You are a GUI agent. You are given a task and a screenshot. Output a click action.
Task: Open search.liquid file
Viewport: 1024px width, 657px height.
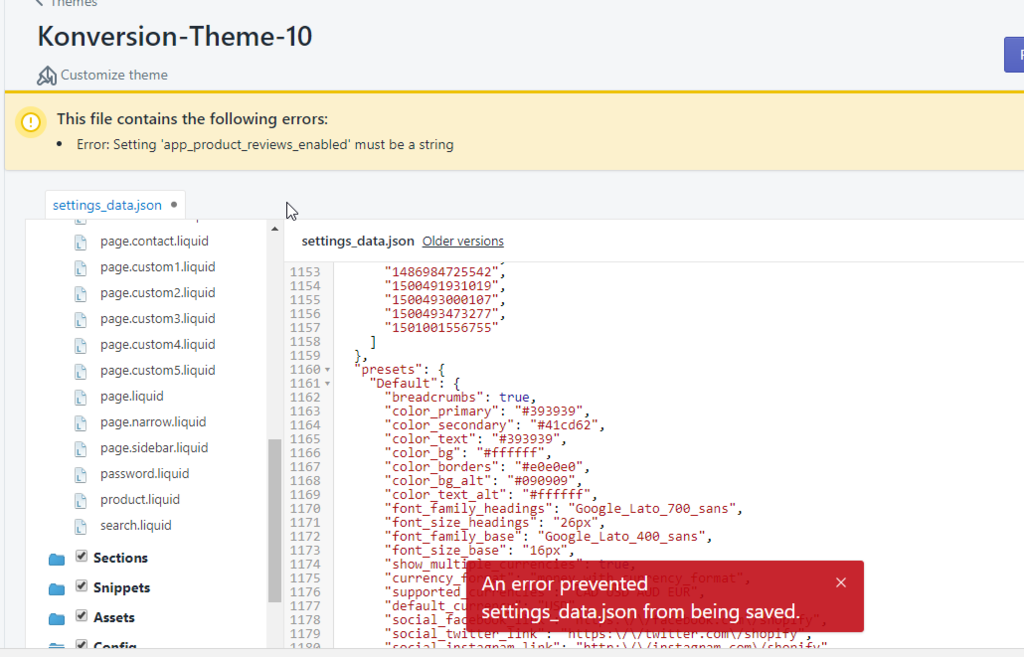point(136,526)
